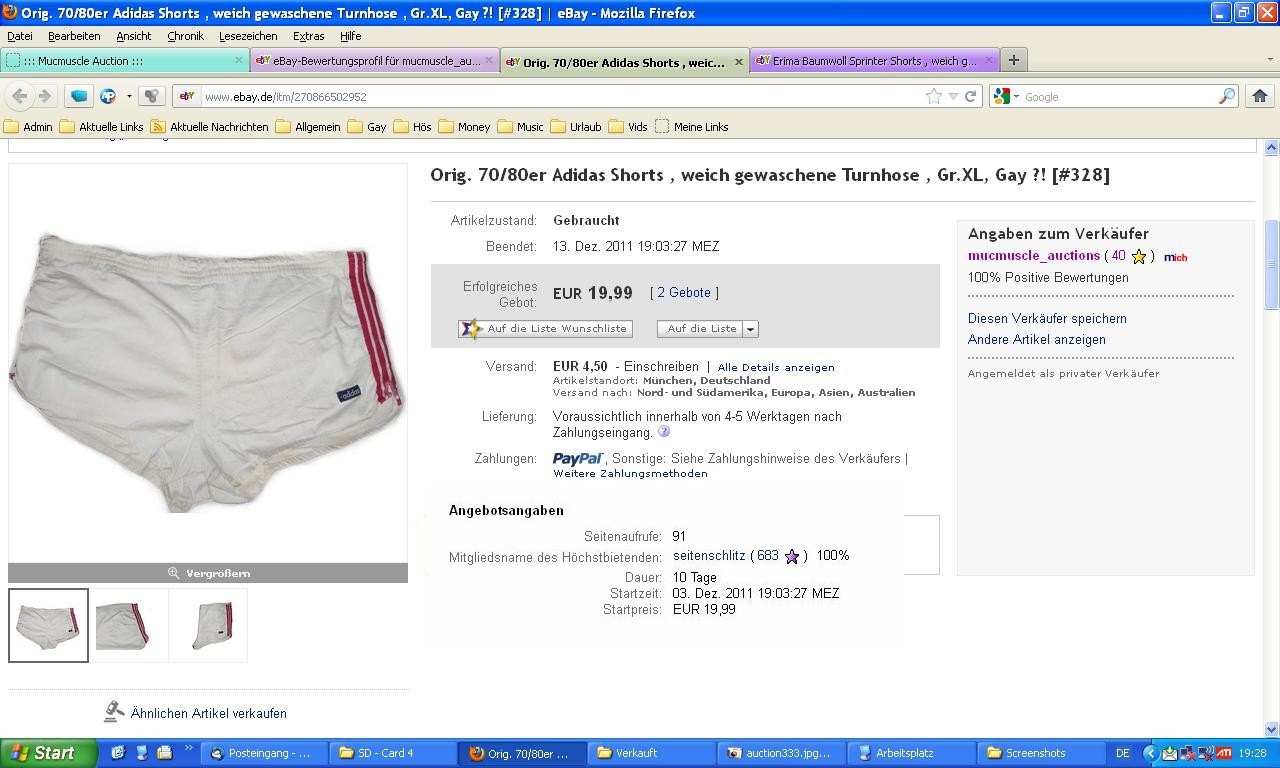The image size is (1280, 768).
Task: Open the 2 Gebote bid history link
Action: (x=684, y=292)
